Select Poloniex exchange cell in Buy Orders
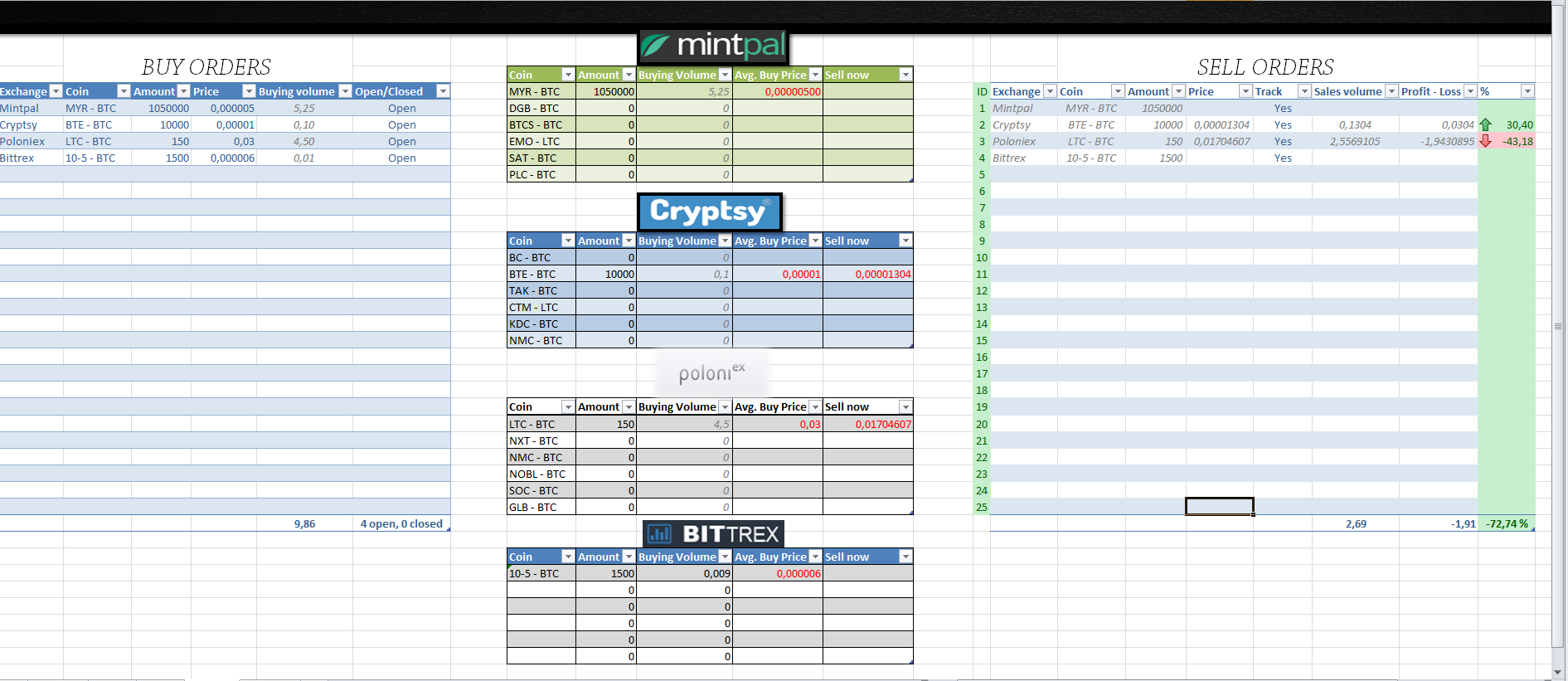 32,141
